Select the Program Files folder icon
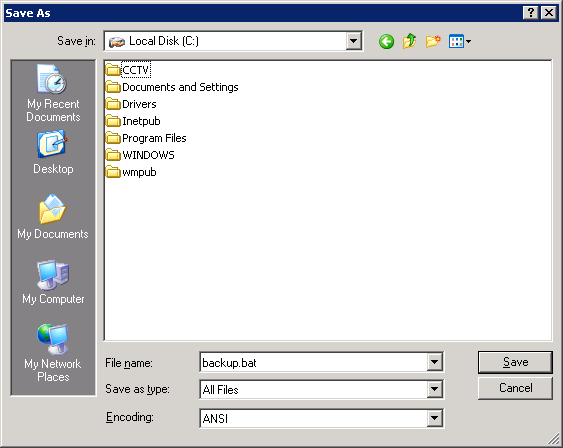This screenshot has height=448, width=563. pyautogui.click(x=113, y=137)
